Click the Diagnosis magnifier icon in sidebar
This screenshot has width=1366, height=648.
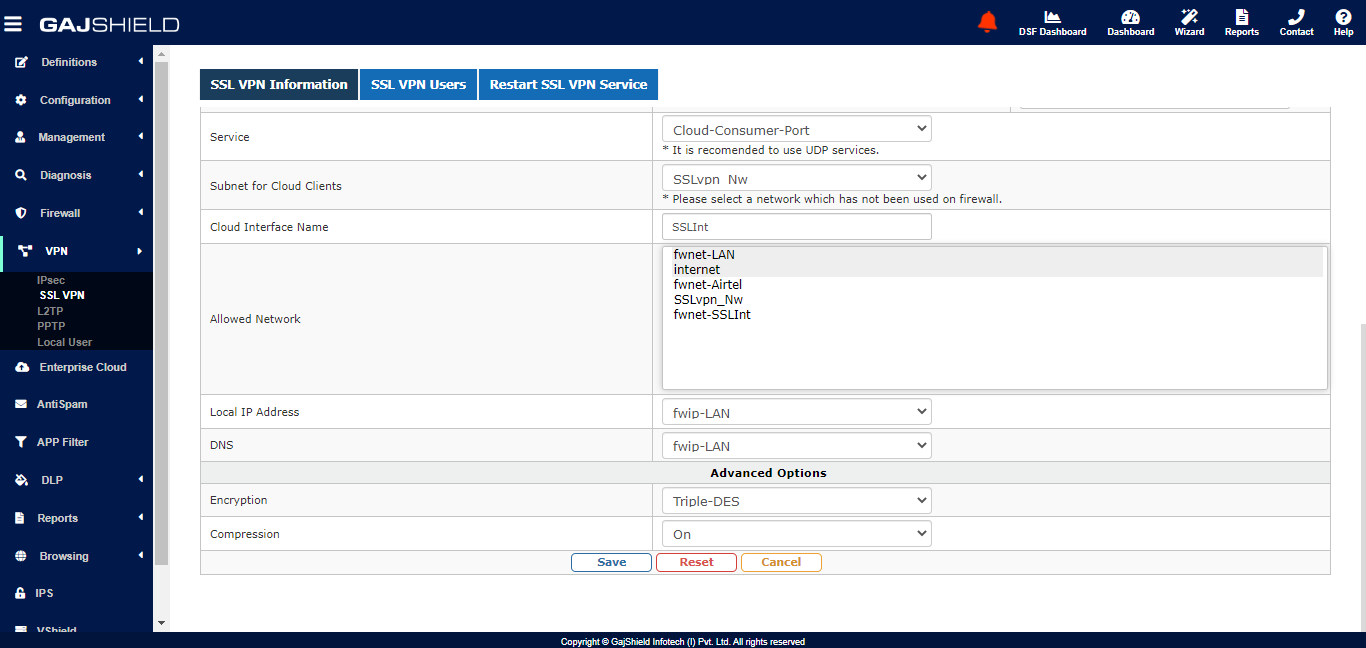(21, 175)
